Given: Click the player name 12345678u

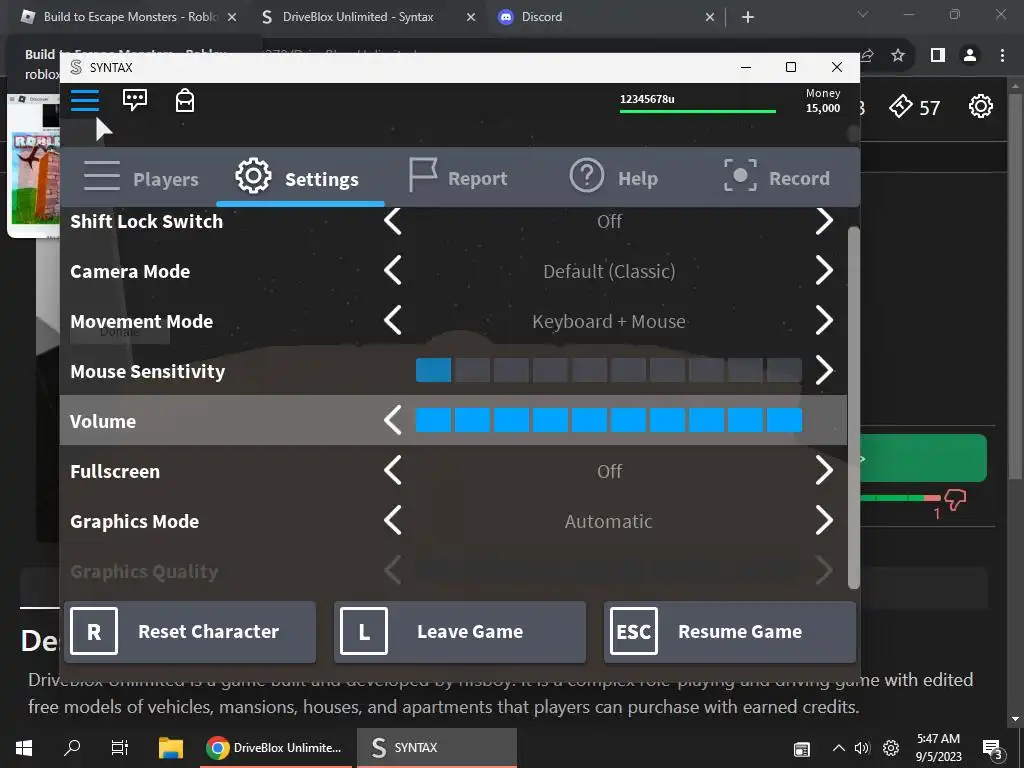Looking at the screenshot, I should 647,99.
